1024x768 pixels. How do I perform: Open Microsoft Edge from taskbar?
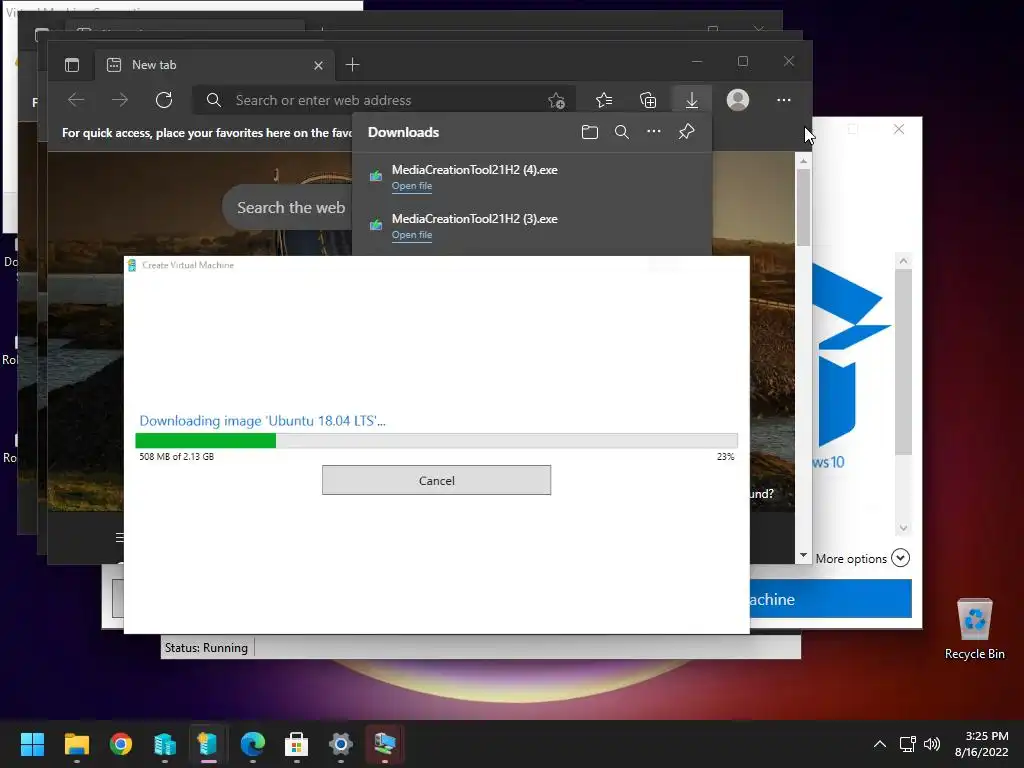pos(253,744)
